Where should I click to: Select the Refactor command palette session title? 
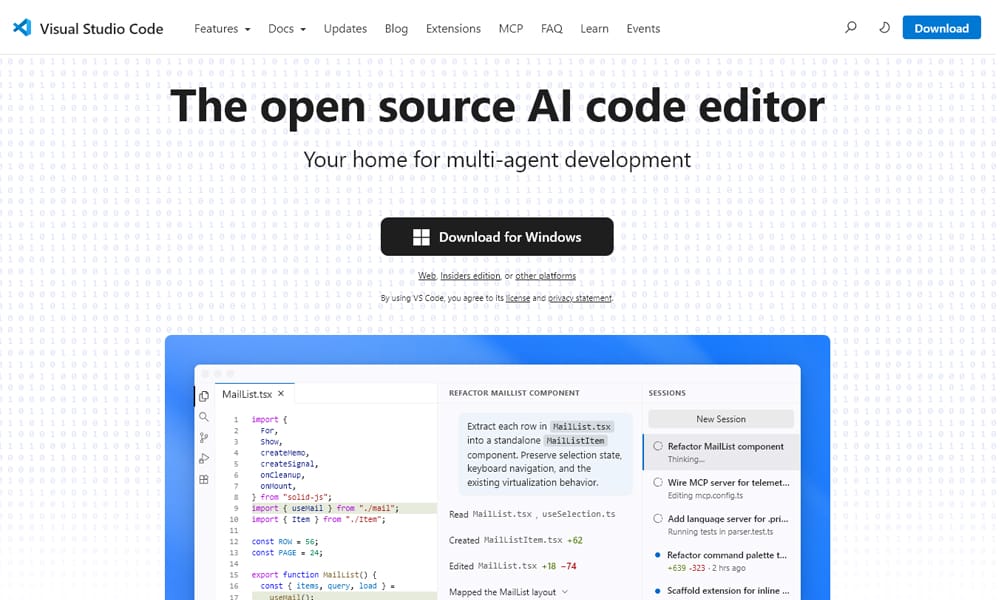pyautogui.click(x=726, y=555)
